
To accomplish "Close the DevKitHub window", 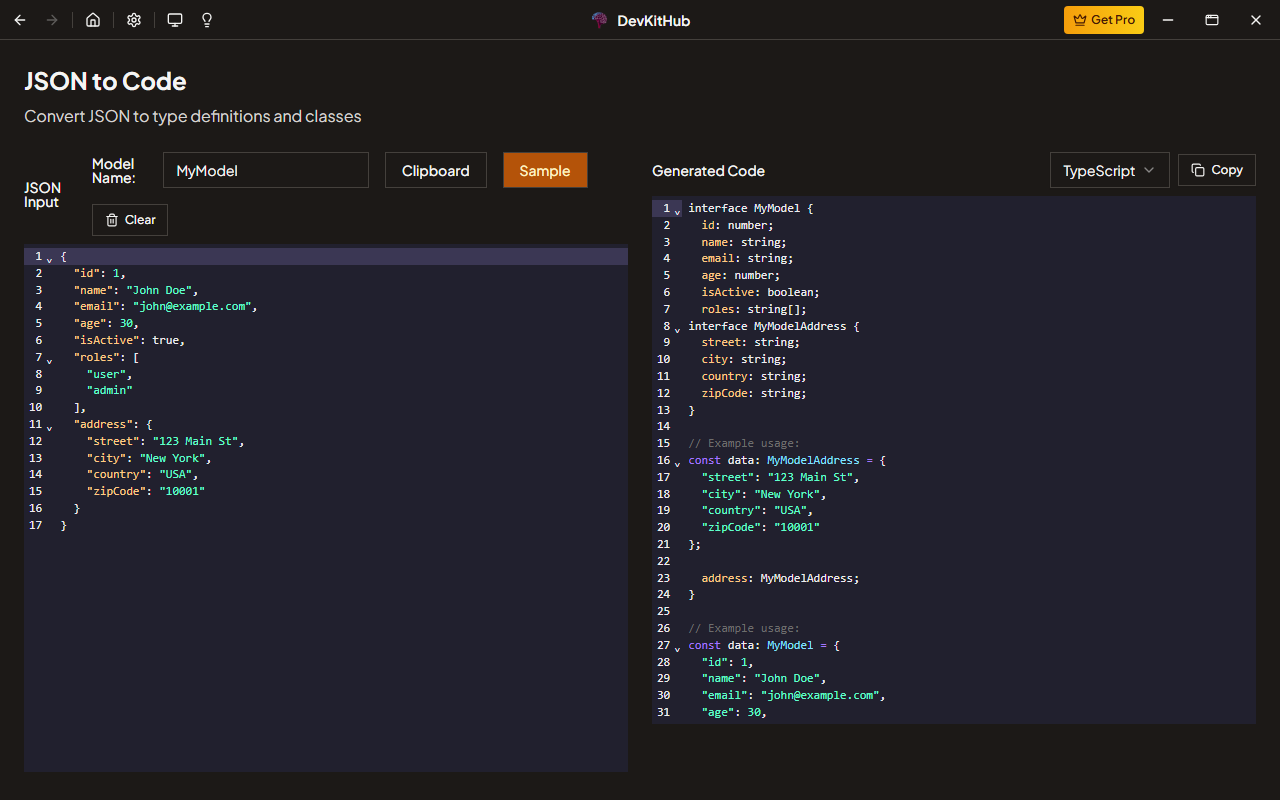I will 1256,20.
